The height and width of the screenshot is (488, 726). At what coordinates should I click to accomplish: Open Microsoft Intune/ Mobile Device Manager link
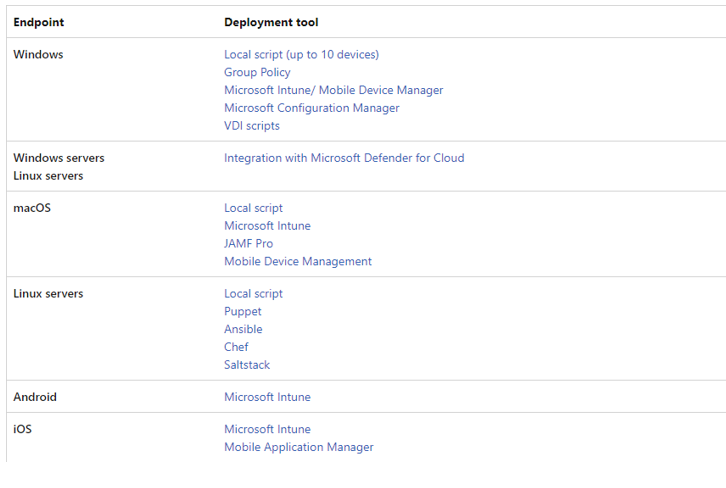pos(333,90)
